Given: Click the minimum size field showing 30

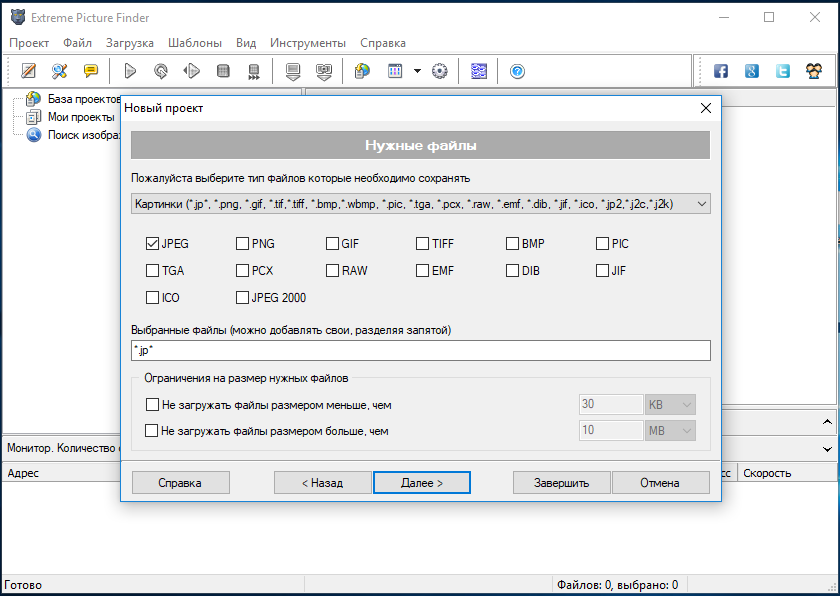Looking at the screenshot, I should [x=611, y=405].
